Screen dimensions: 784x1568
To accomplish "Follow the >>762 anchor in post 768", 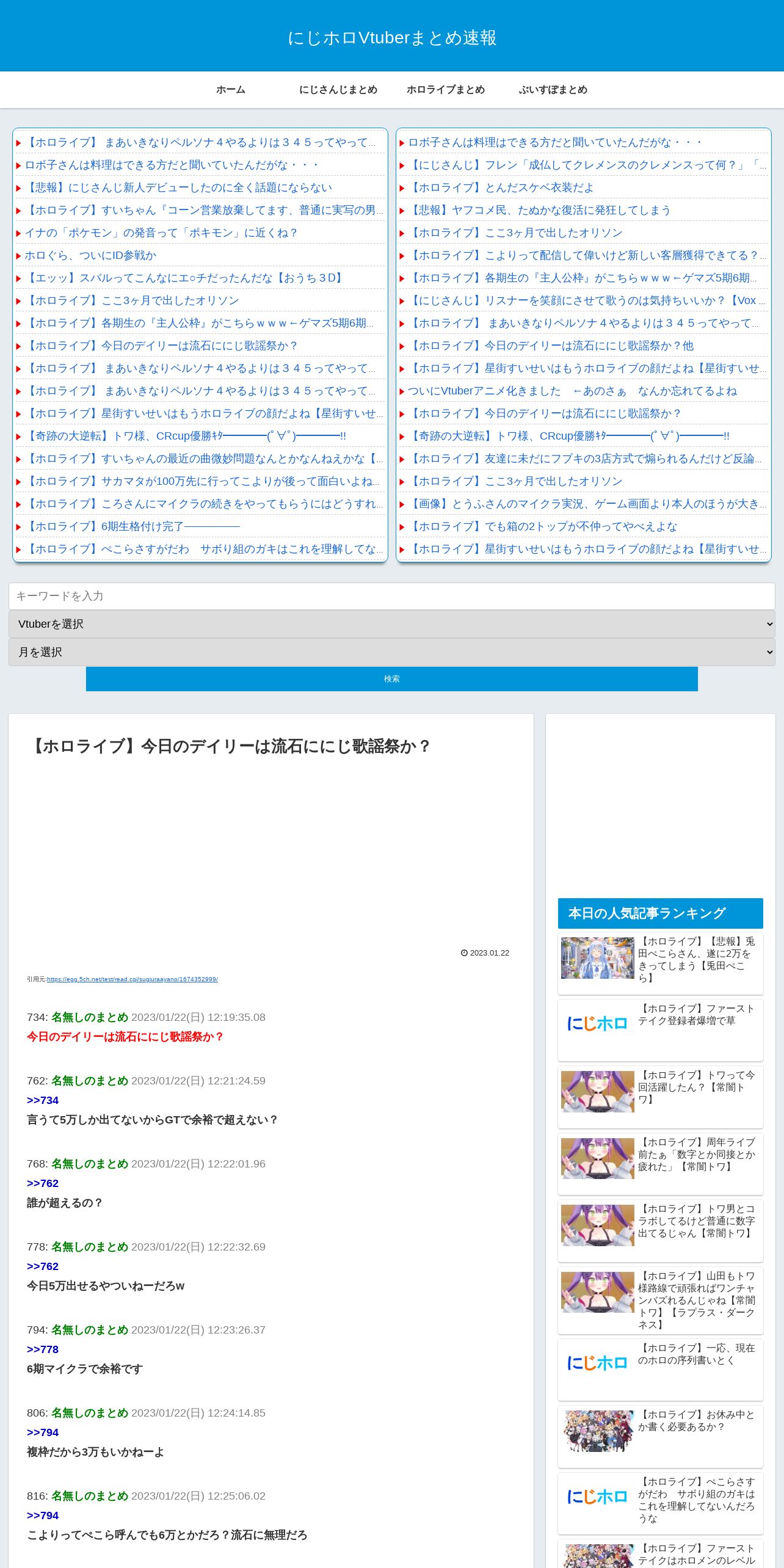I will click(x=43, y=1183).
